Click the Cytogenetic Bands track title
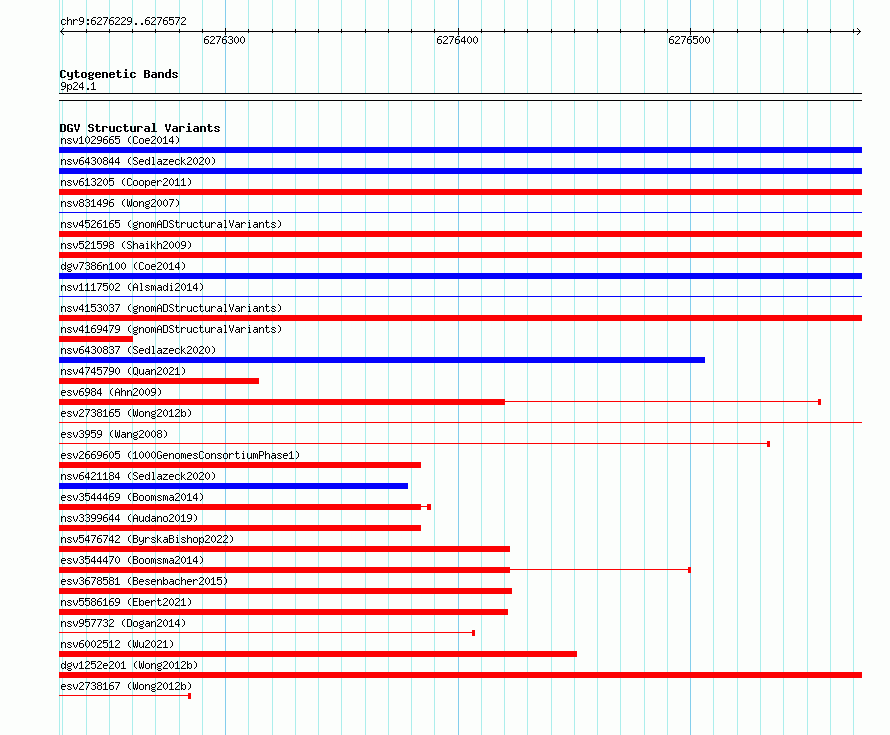The image size is (890, 735). pyautogui.click(x=119, y=74)
